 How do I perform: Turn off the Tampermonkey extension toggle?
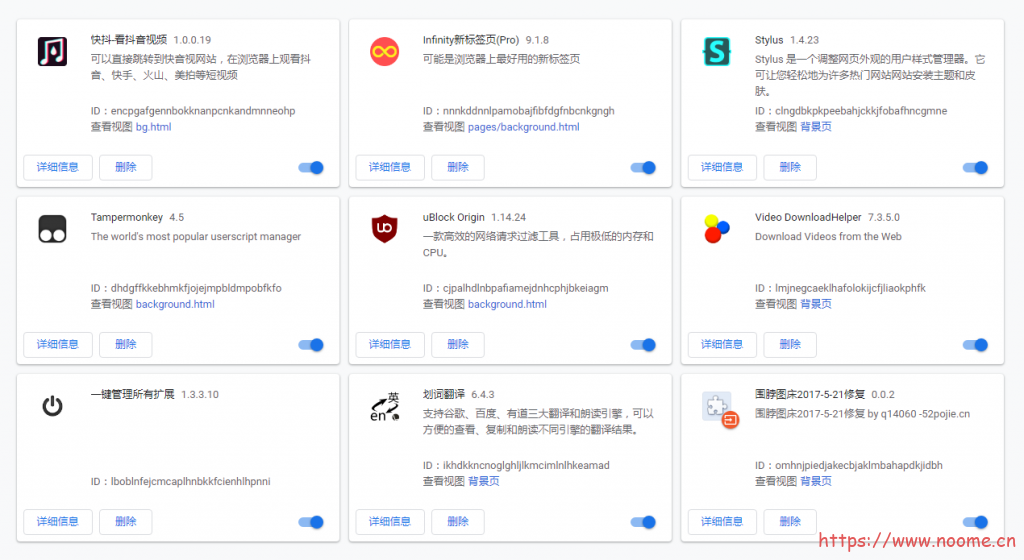[312, 345]
